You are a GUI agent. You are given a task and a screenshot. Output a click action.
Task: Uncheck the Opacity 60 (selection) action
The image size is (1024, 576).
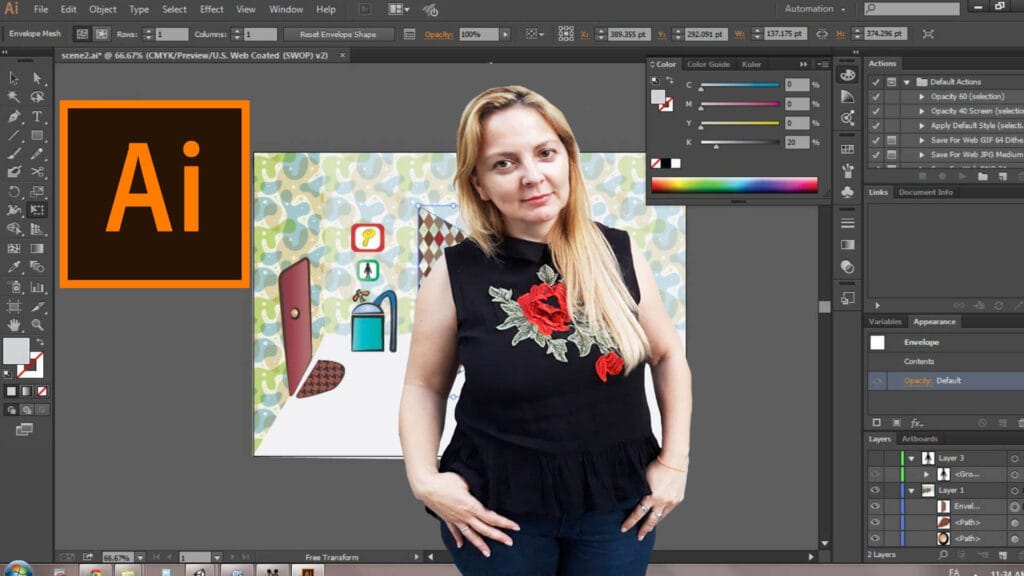(x=876, y=97)
